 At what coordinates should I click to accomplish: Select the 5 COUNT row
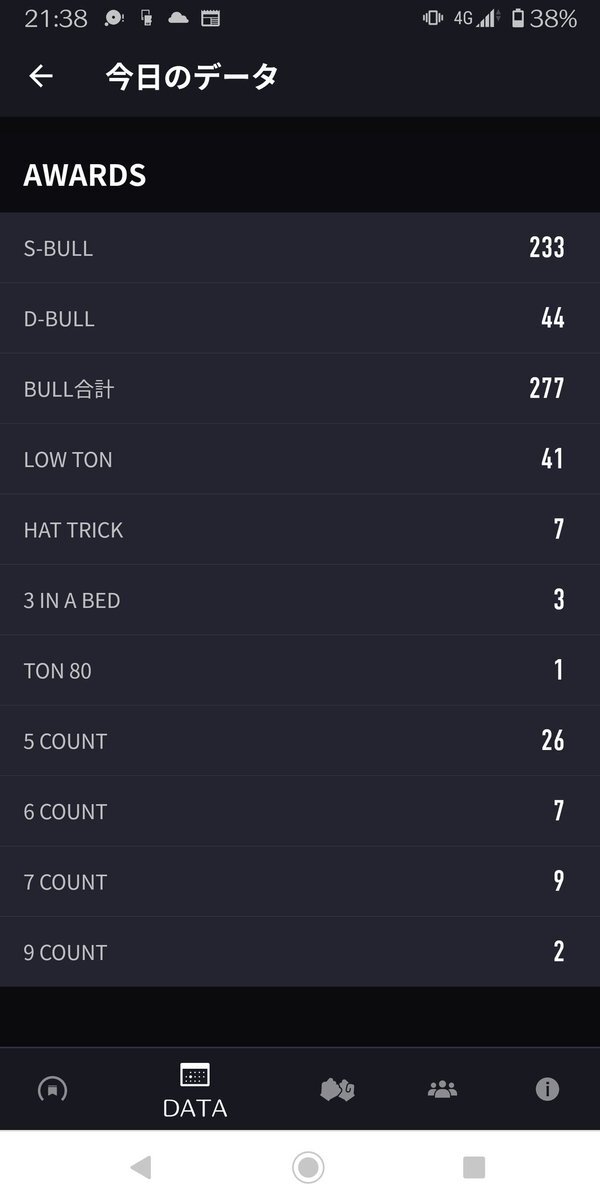(300, 741)
